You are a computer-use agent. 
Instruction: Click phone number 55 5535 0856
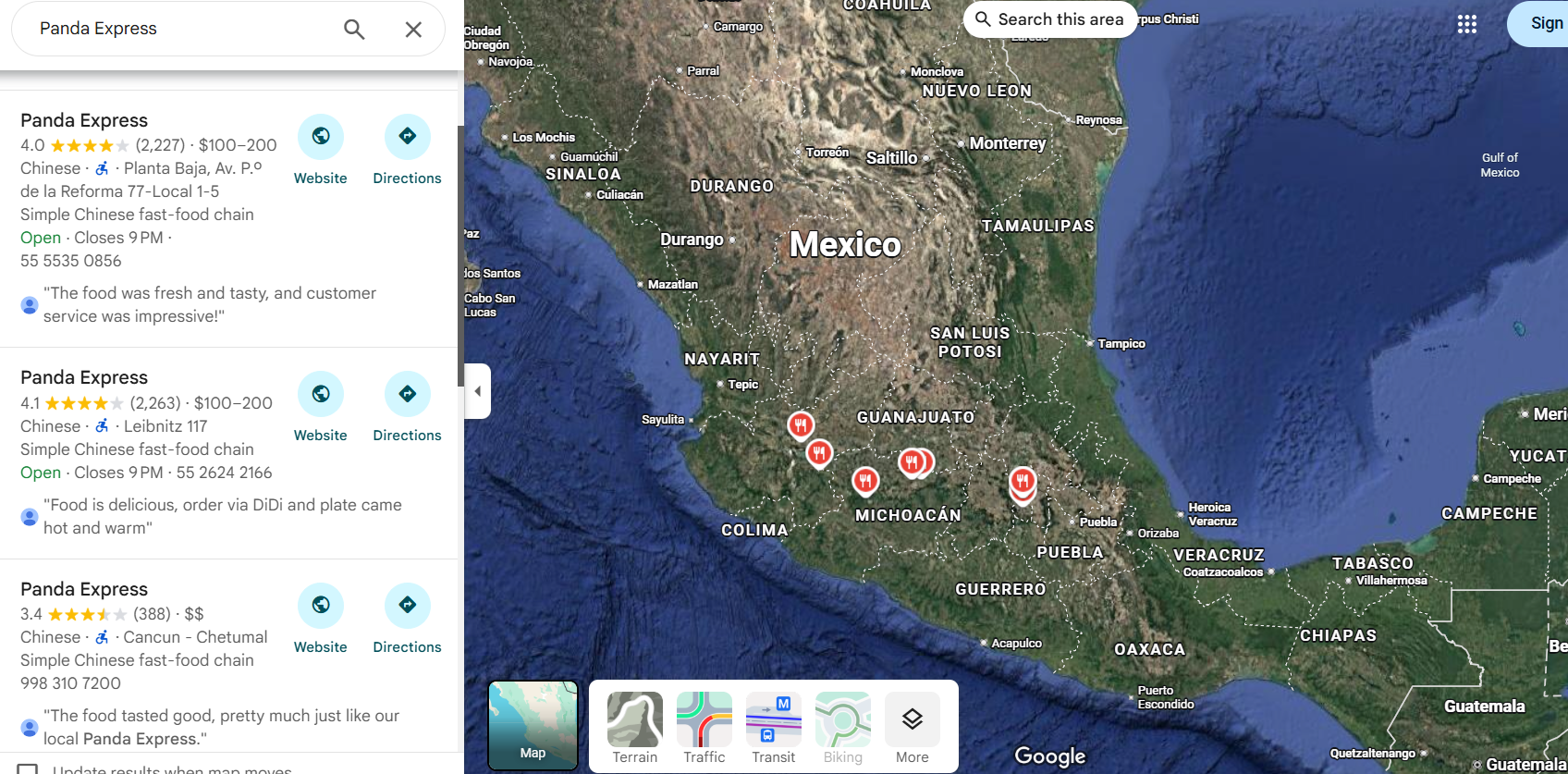pos(70,261)
